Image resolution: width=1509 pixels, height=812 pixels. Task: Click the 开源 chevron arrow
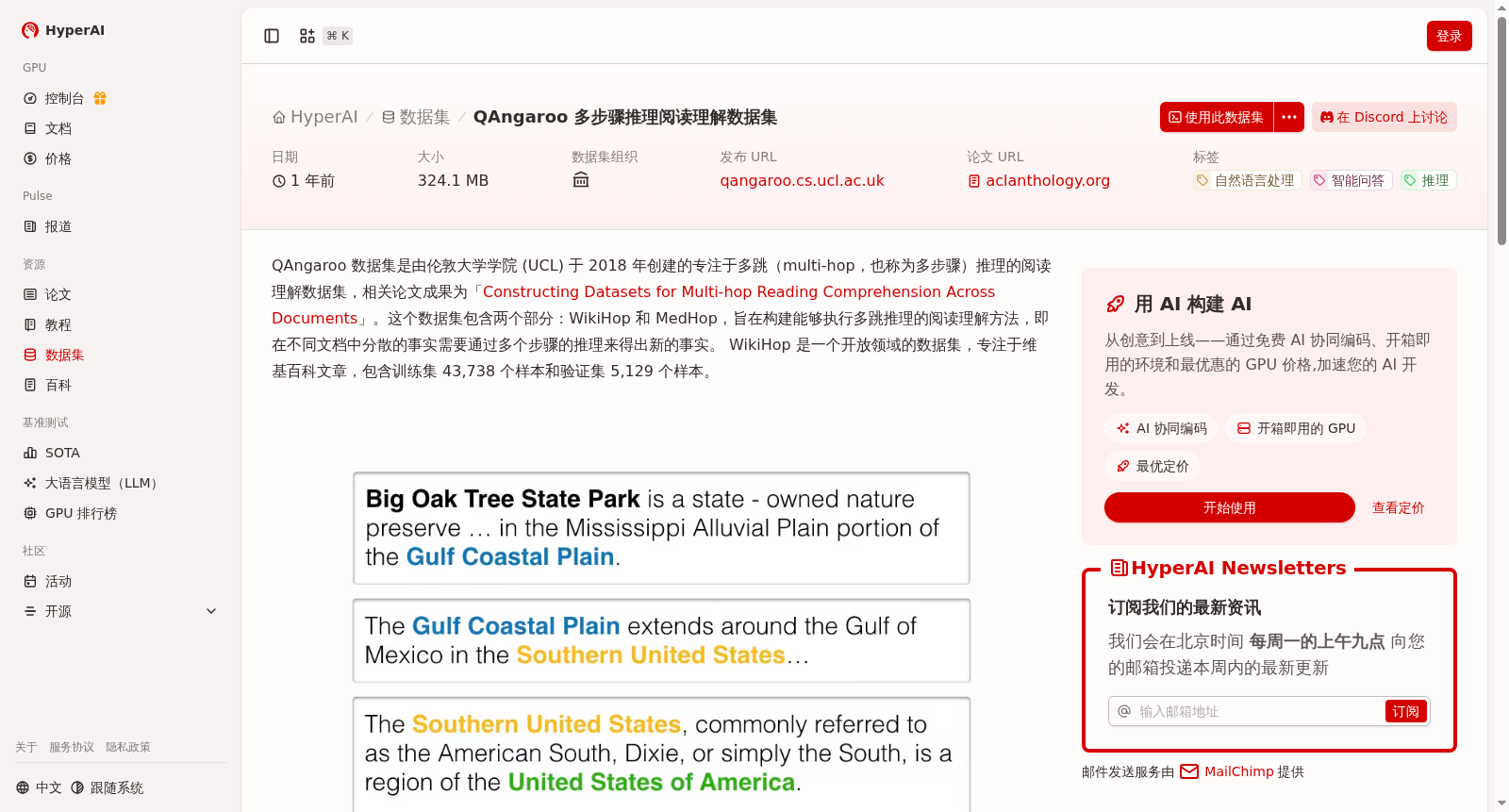tap(211, 611)
